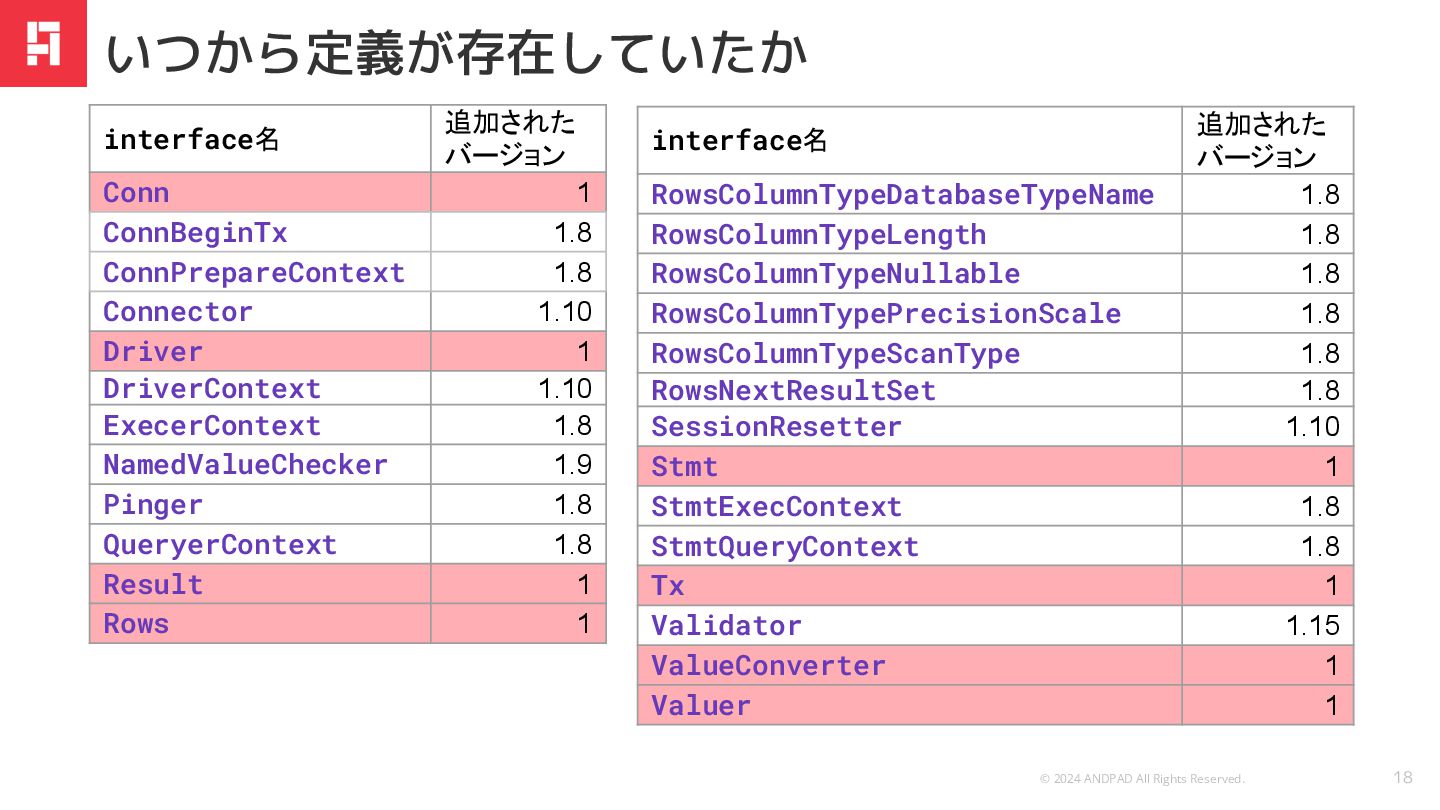The width and height of the screenshot is (1440, 810).
Task: Click the slide title heading text
Action: point(456,54)
